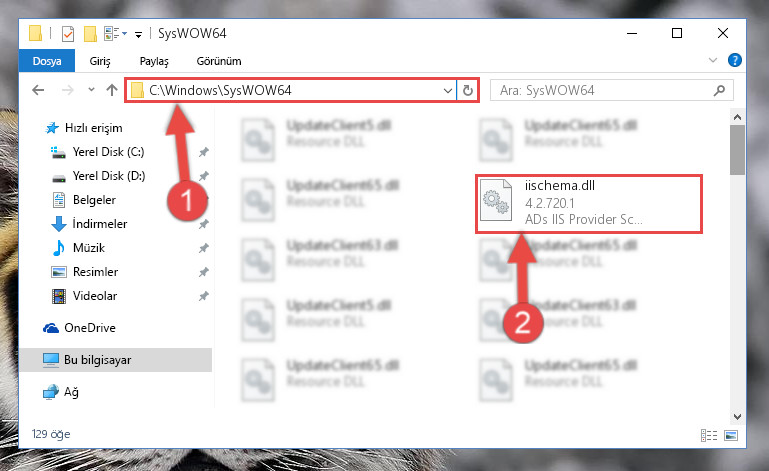769x471 pixels.
Task: Expand the ribbon with the chevron
Action: click(713, 60)
